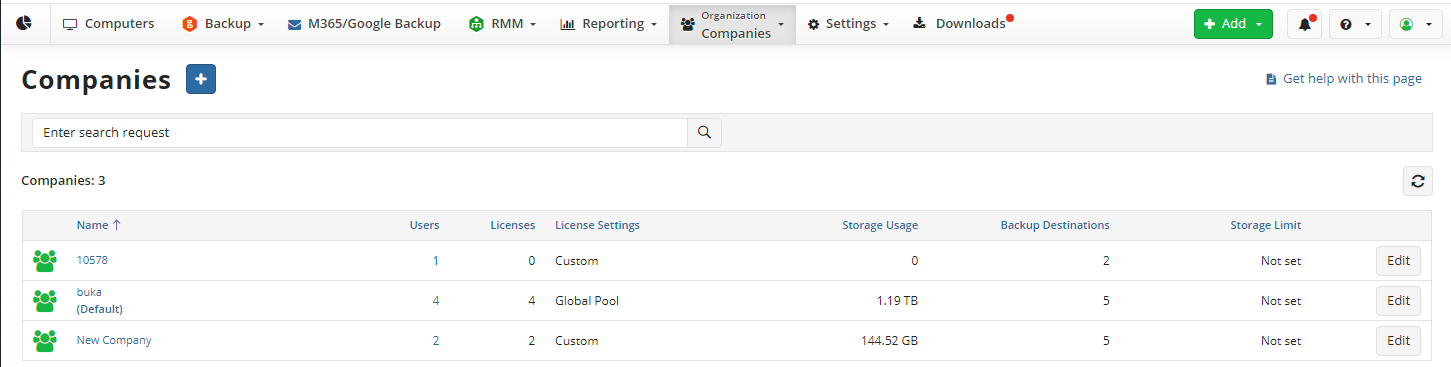Click the search request input field
Viewport: 1451px width, 367px height.
360,132
